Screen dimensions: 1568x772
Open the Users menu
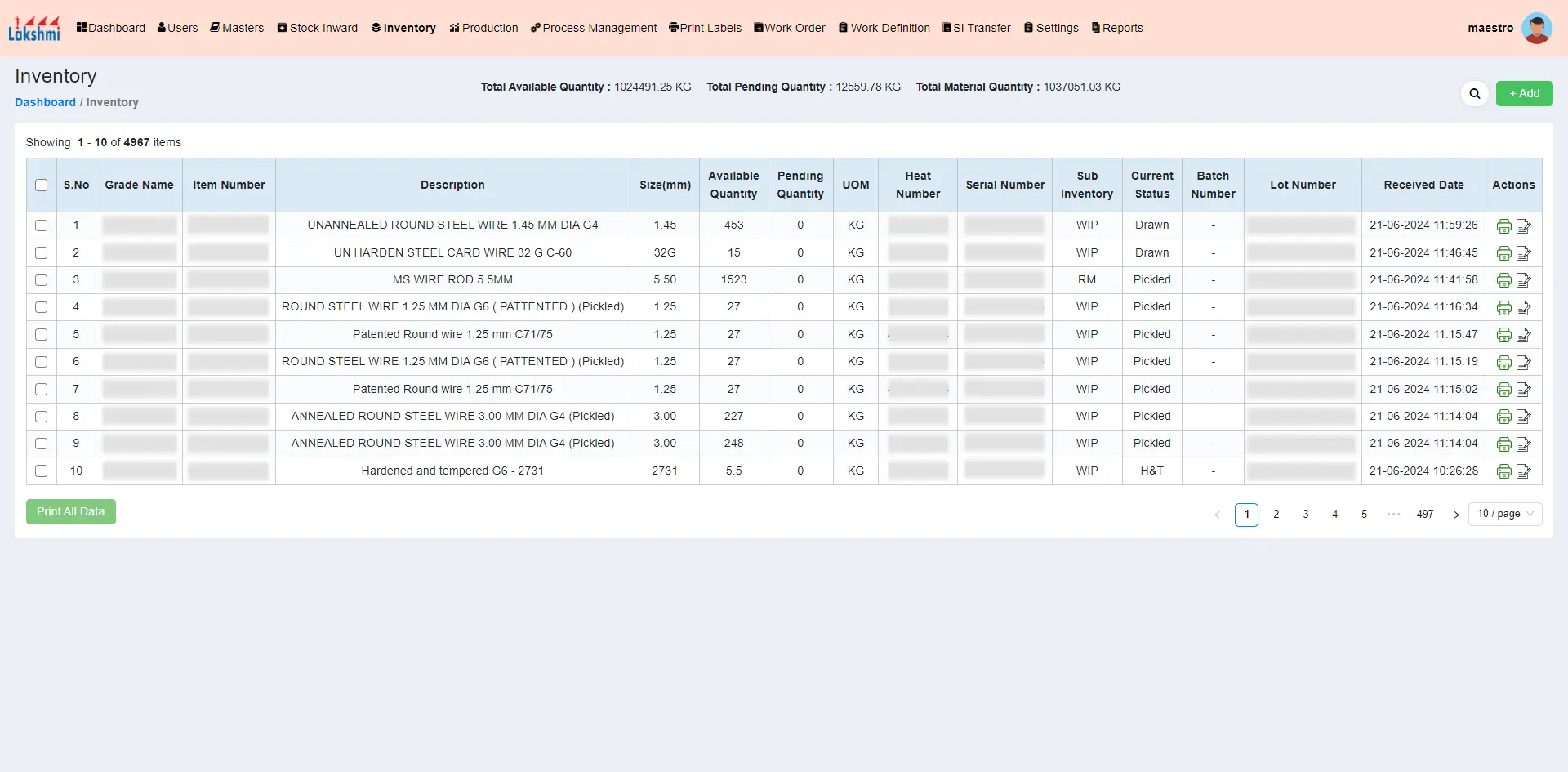click(177, 28)
